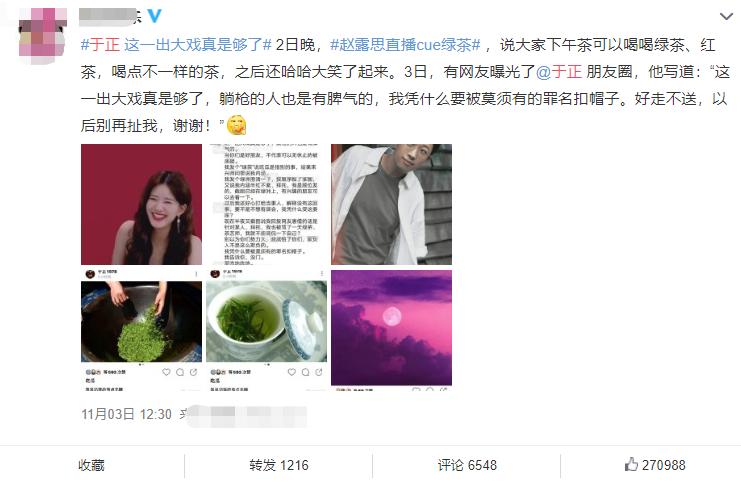Open the tea leaves in wok image

tap(141, 330)
